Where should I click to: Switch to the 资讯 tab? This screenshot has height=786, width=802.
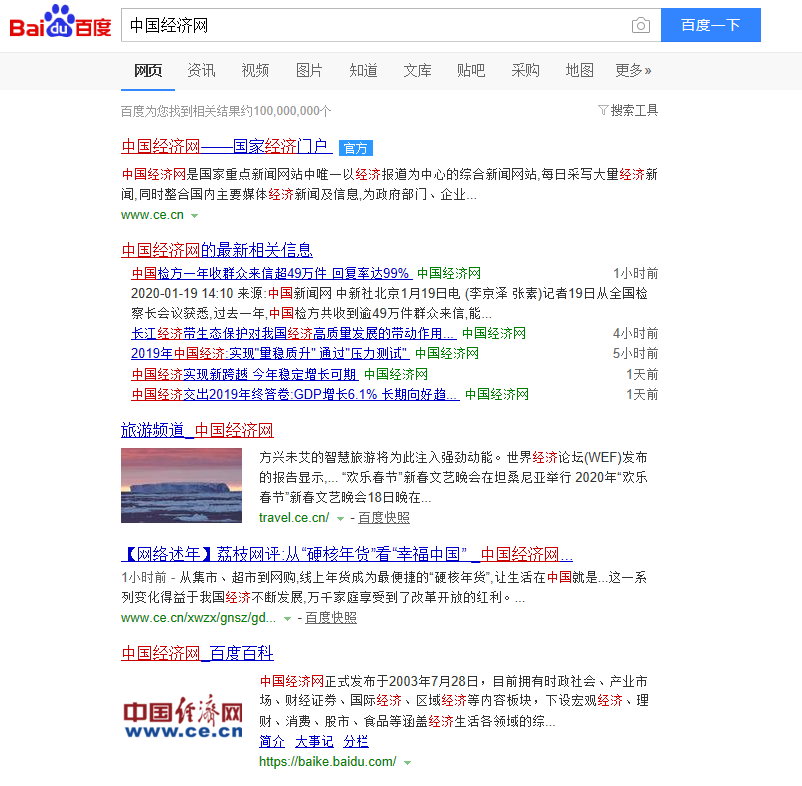pos(202,70)
